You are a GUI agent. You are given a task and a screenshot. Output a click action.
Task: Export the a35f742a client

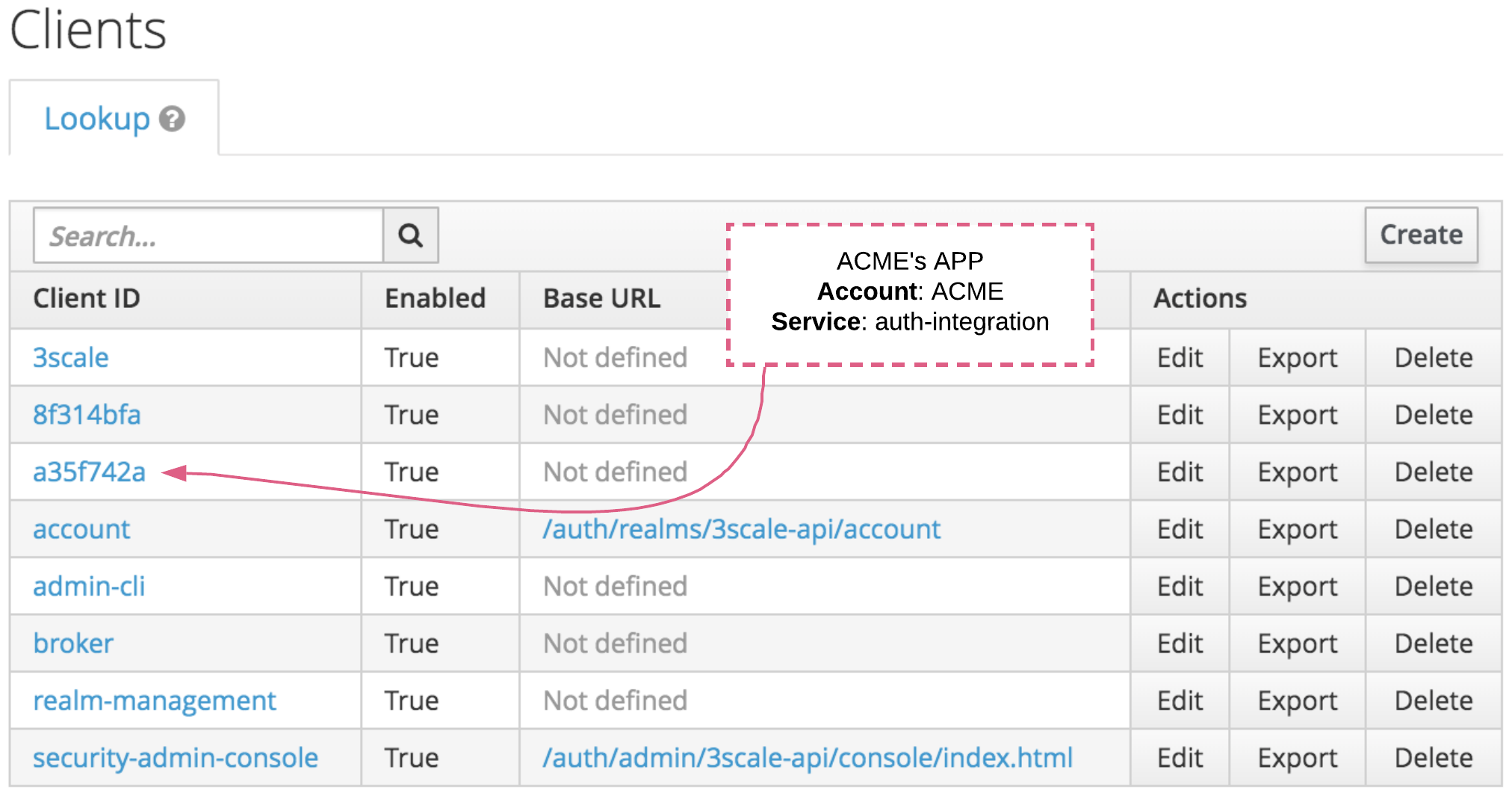[1297, 472]
